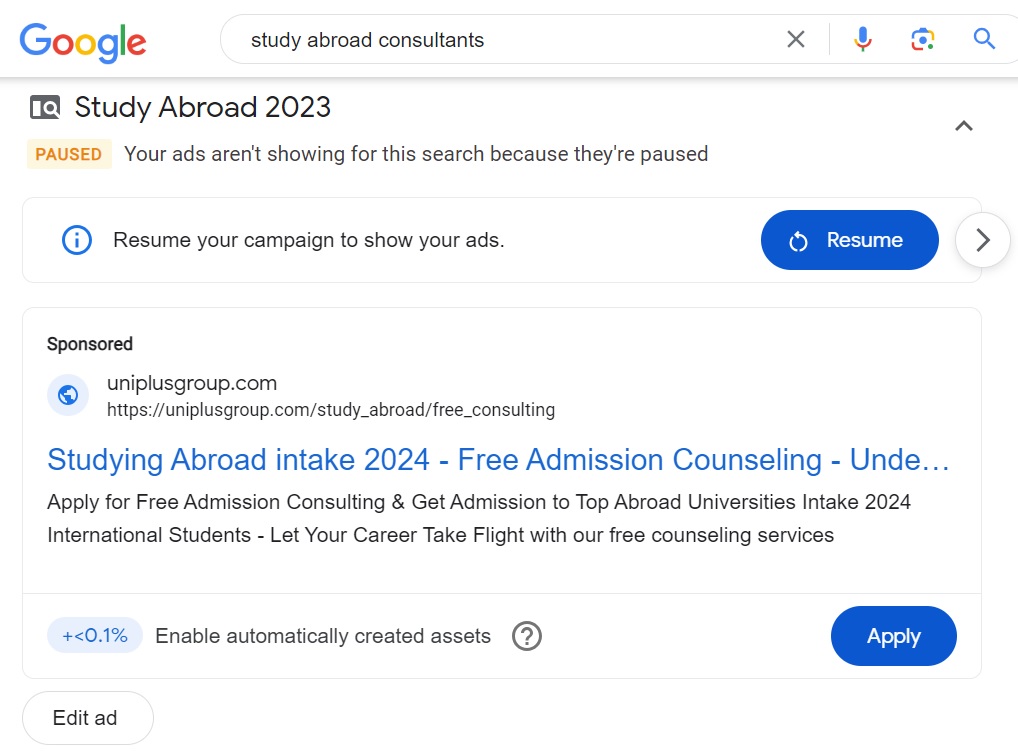Click the Edit ad button
This screenshot has height=754, width=1018.
(x=86, y=718)
